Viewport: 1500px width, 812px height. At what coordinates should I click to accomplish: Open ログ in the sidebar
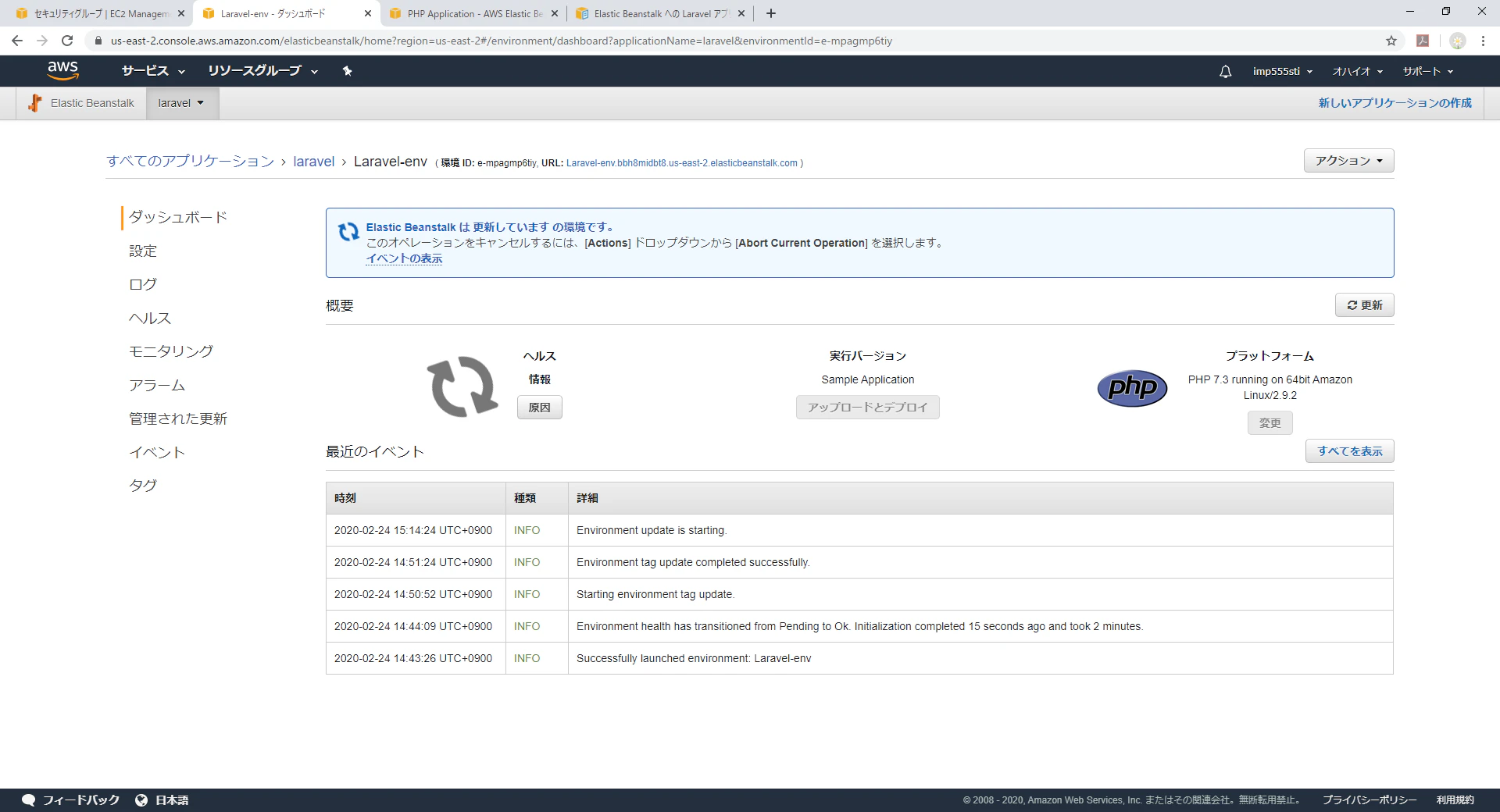click(x=143, y=284)
